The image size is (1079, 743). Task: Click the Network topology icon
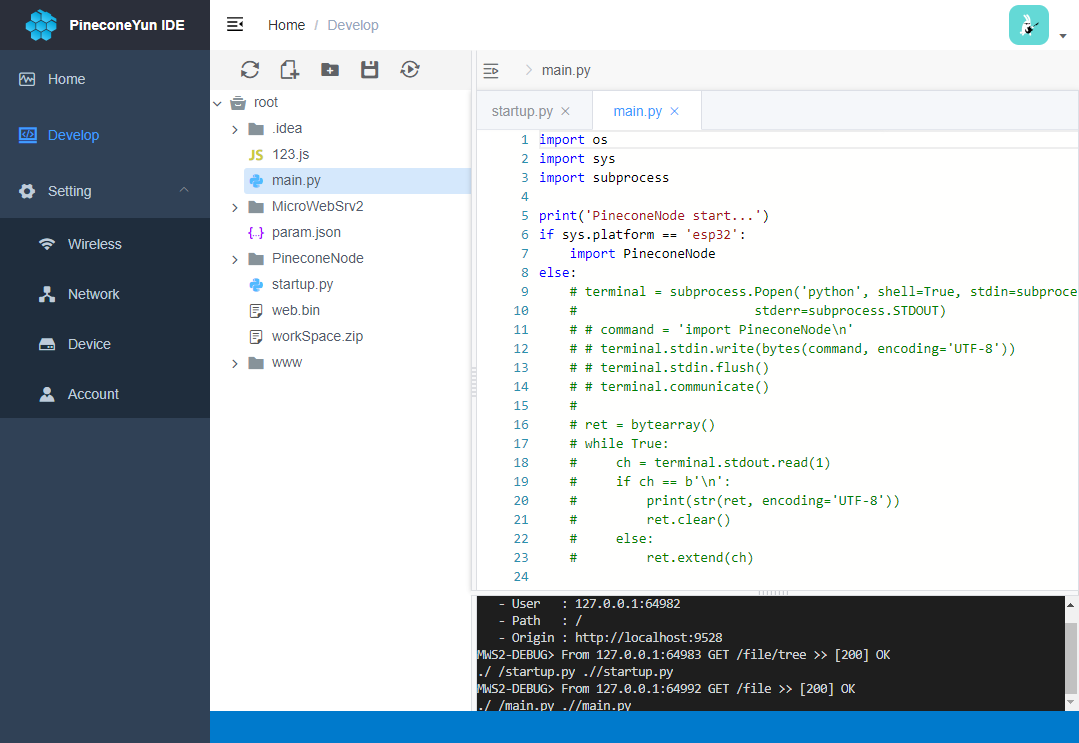click(47, 294)
